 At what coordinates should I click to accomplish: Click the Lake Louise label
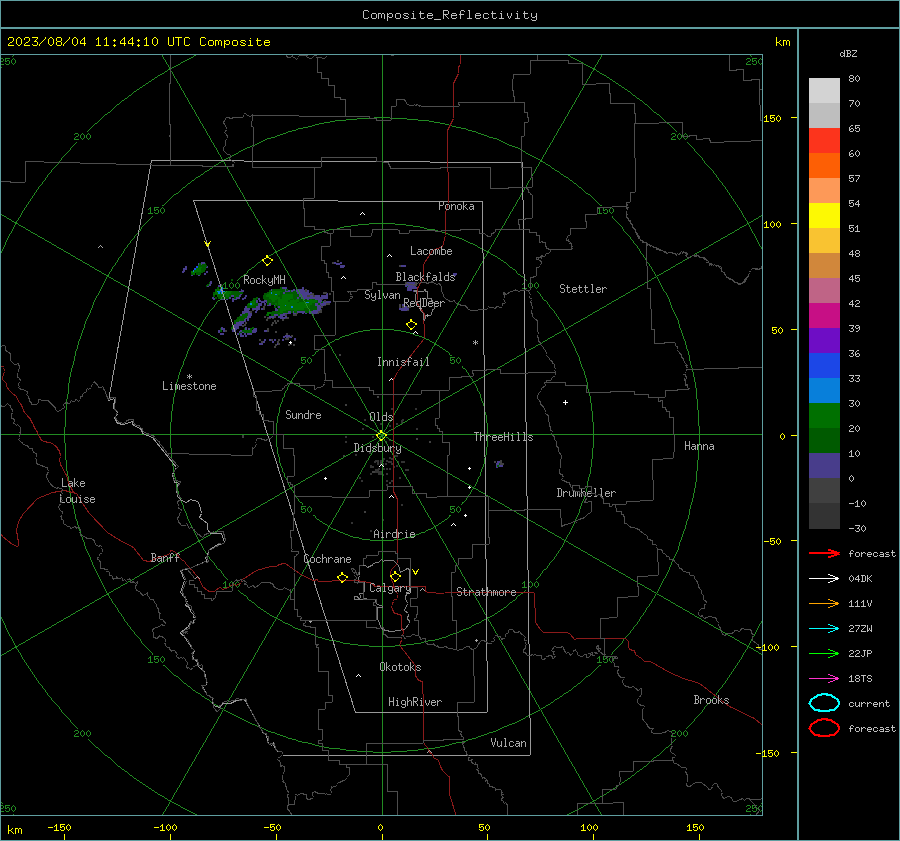[77, 491]
